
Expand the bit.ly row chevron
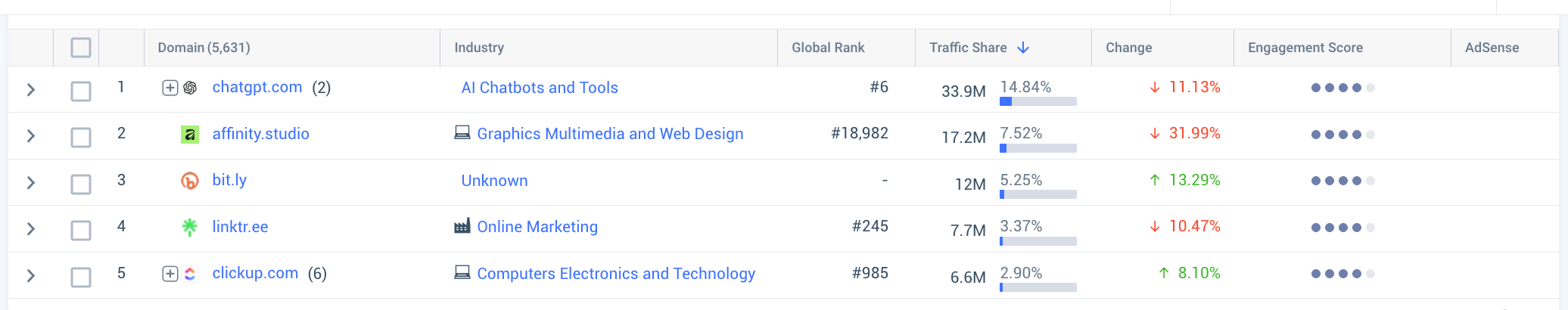(x=31, y=183)
